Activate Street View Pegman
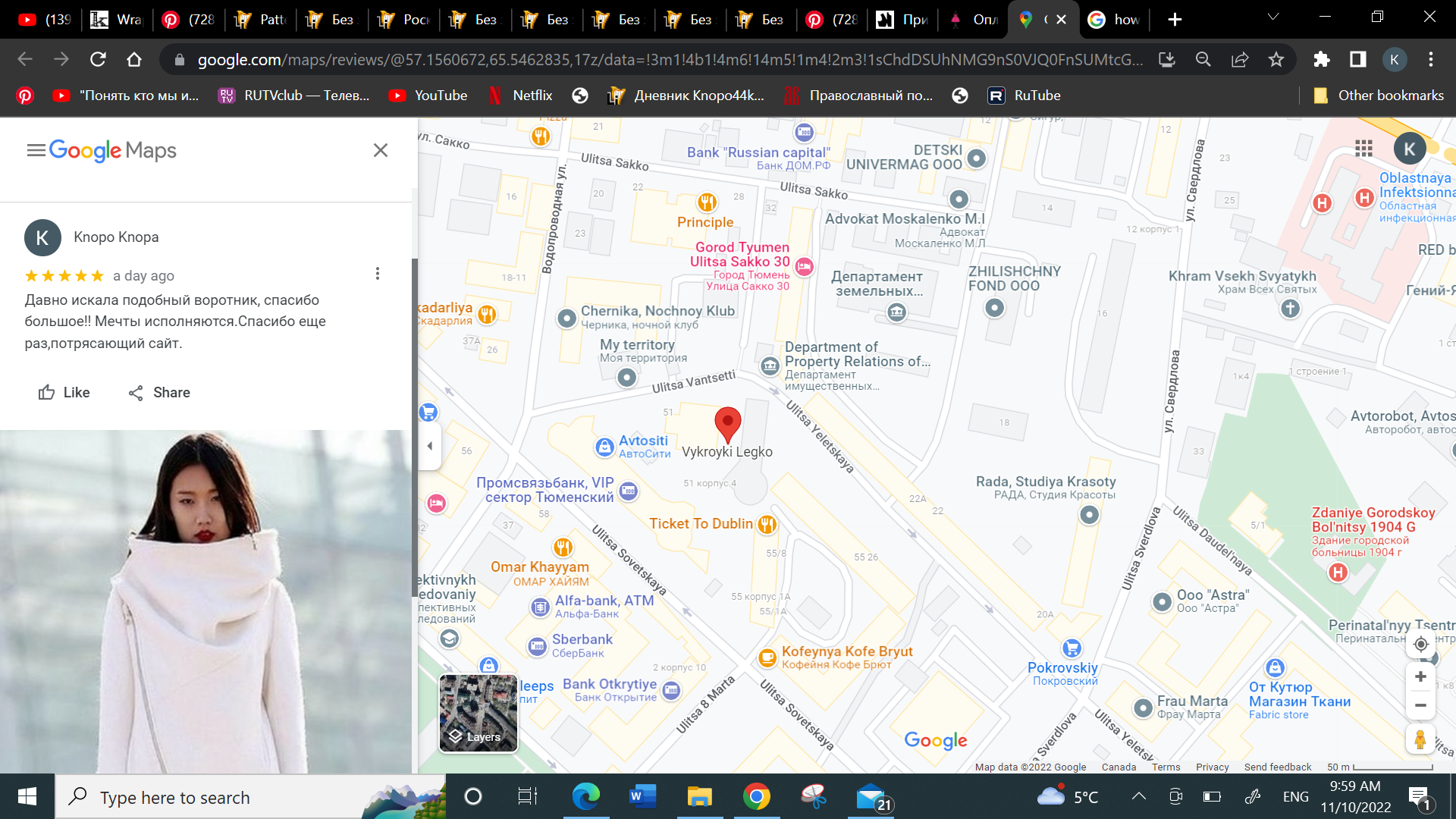The image size is (1456, 819). point(1420,739)
